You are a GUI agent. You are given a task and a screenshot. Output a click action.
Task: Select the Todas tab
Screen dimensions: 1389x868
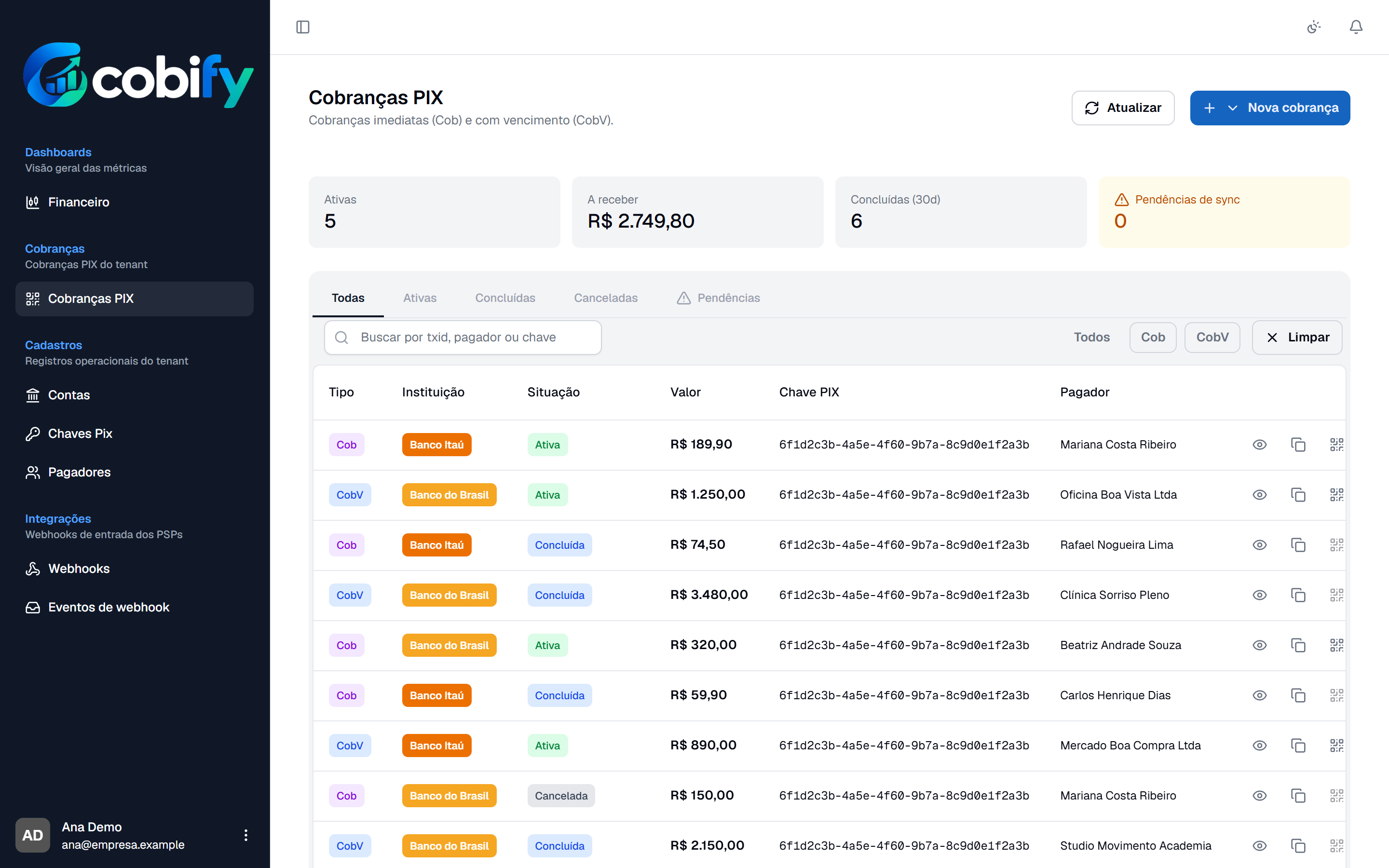348,298
